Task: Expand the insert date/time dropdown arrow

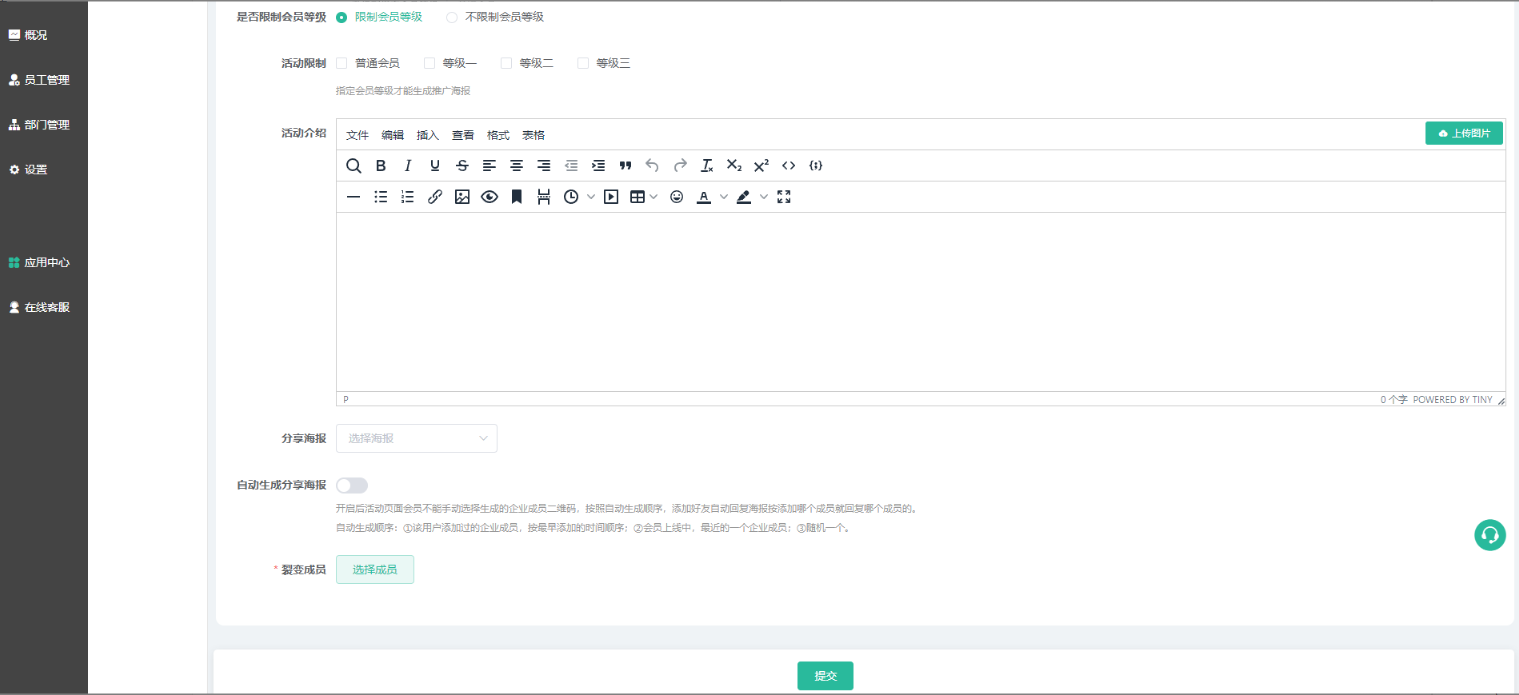Action: point(591,197)
